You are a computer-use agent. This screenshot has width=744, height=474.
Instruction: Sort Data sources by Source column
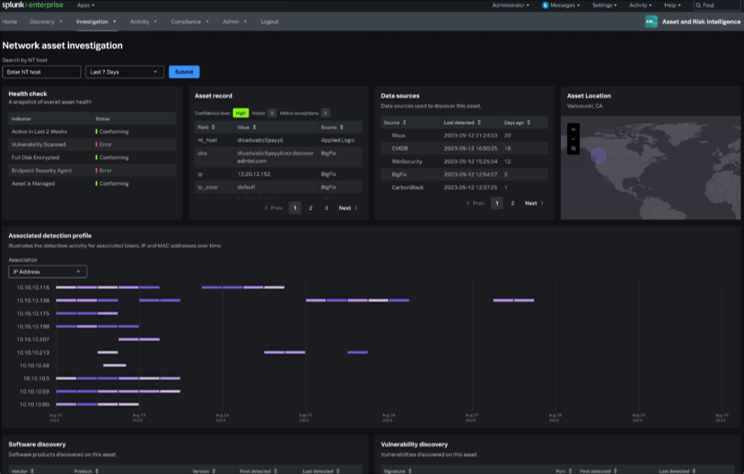click(393, 122)
